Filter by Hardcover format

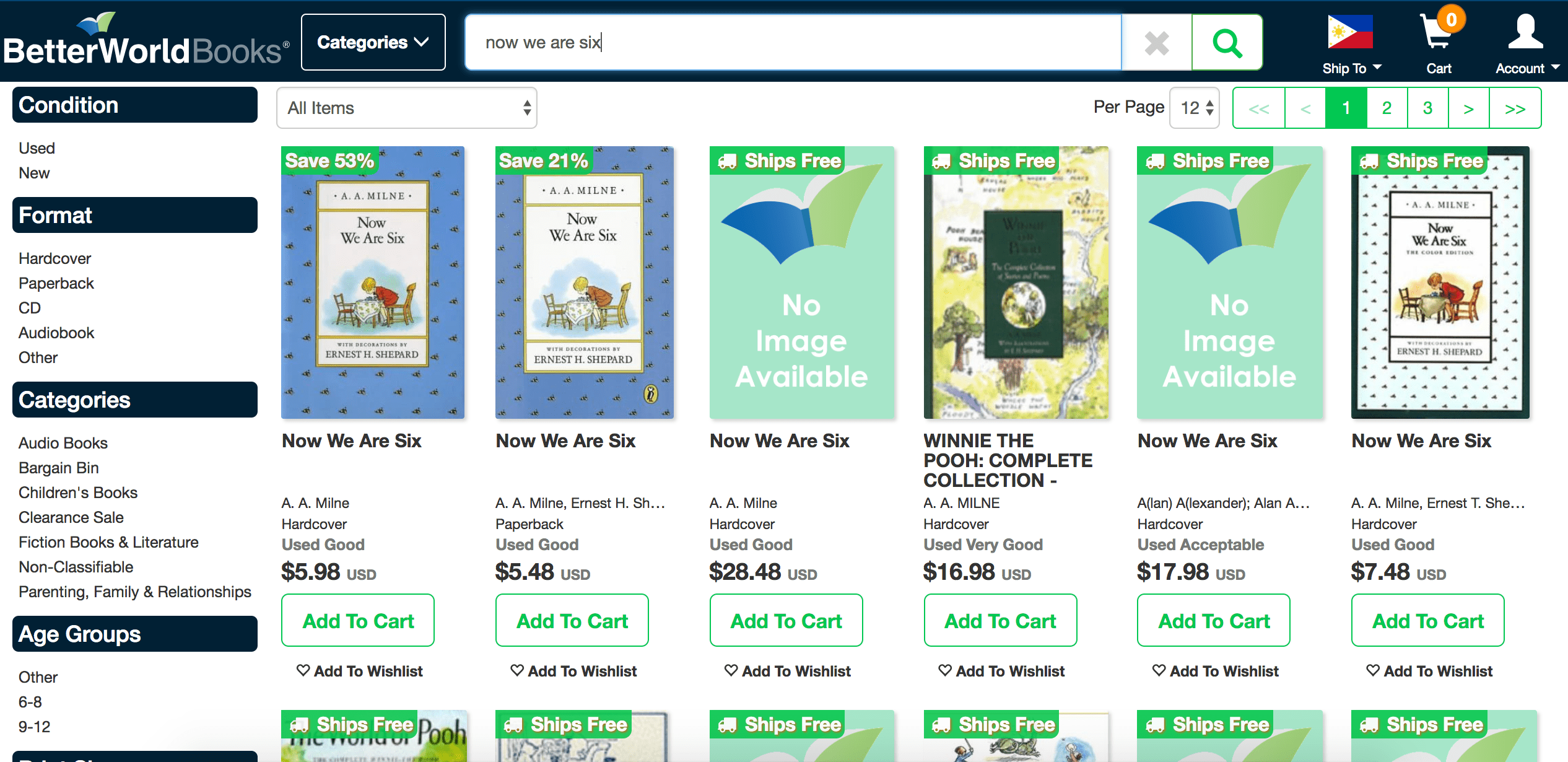coord(54,258)
